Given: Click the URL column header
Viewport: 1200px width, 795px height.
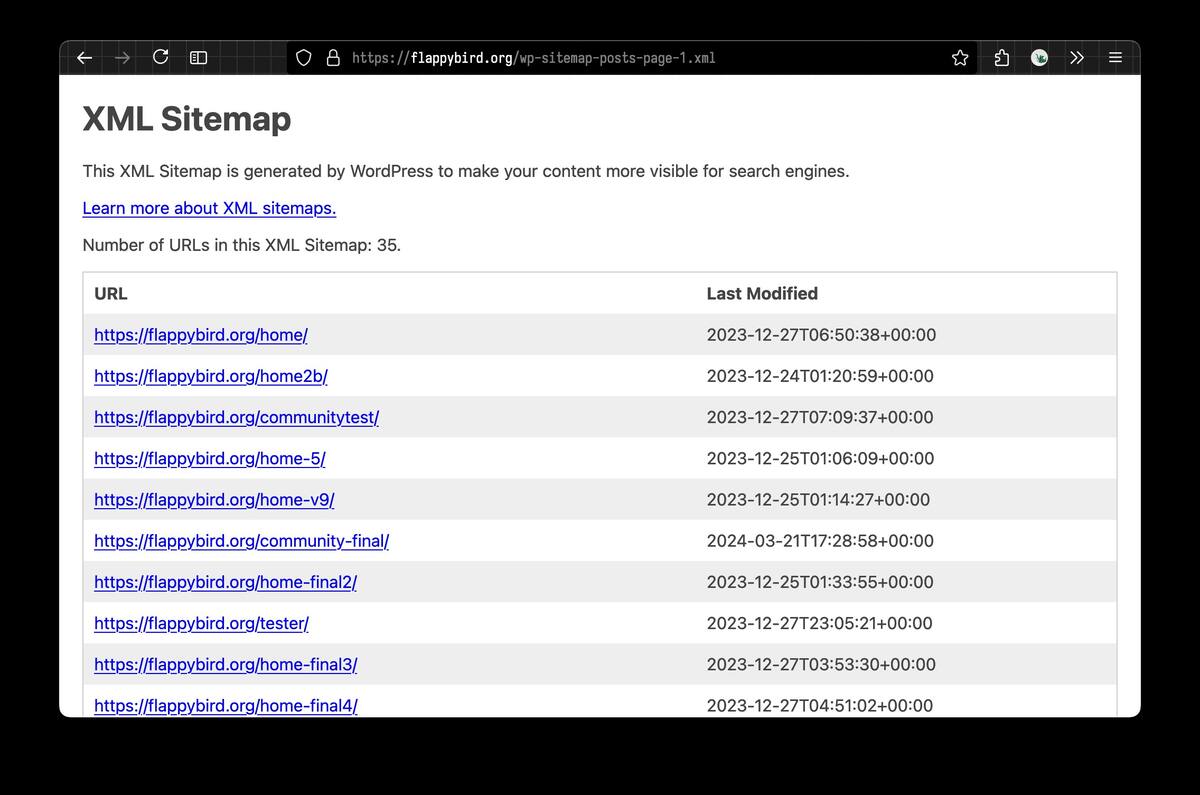Looking at the screenshot, I should point(111,293).
